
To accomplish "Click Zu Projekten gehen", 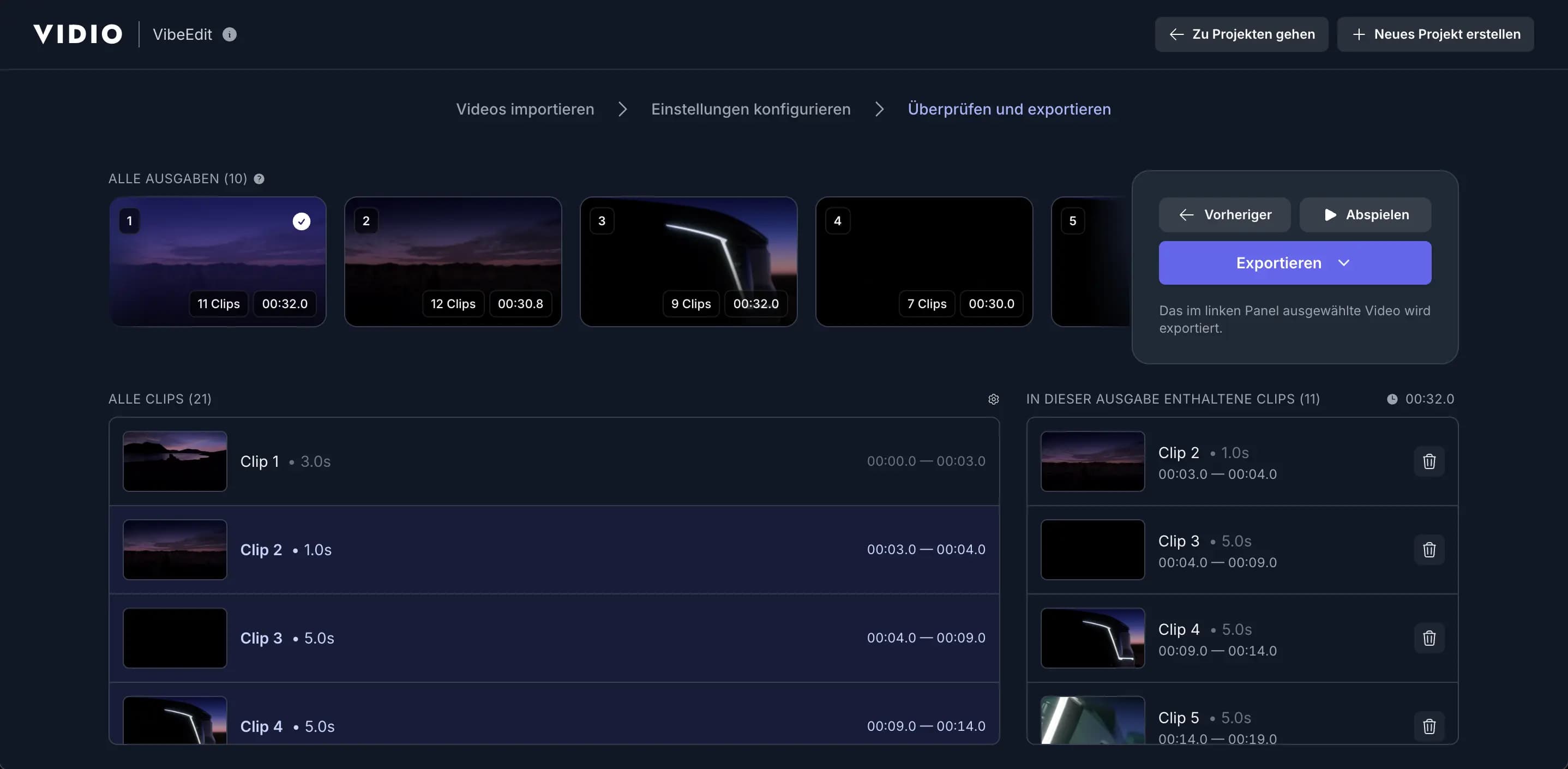I will [1241, 35].
